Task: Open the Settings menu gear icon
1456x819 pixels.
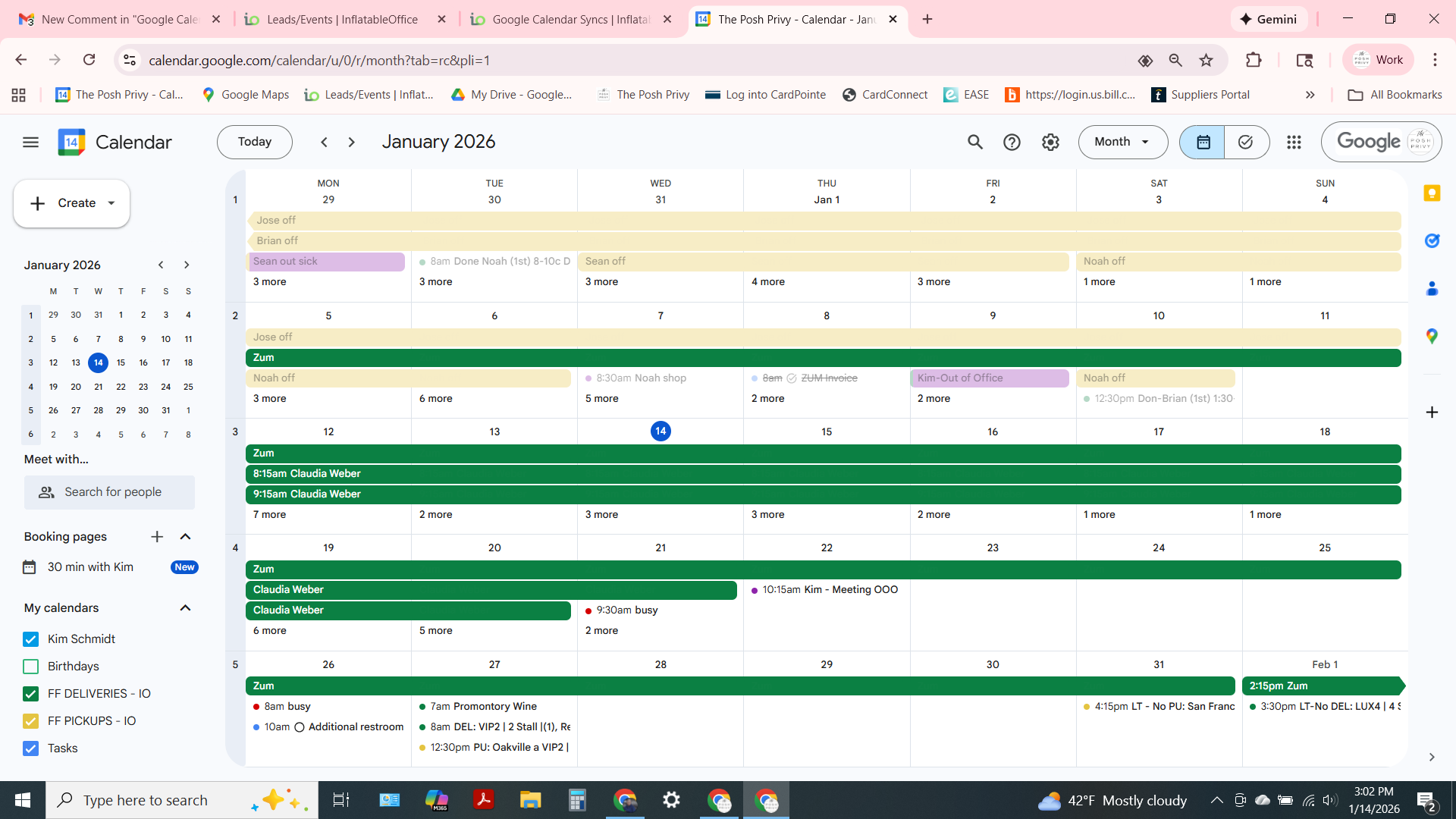Action: click(x=1050, y=142)
